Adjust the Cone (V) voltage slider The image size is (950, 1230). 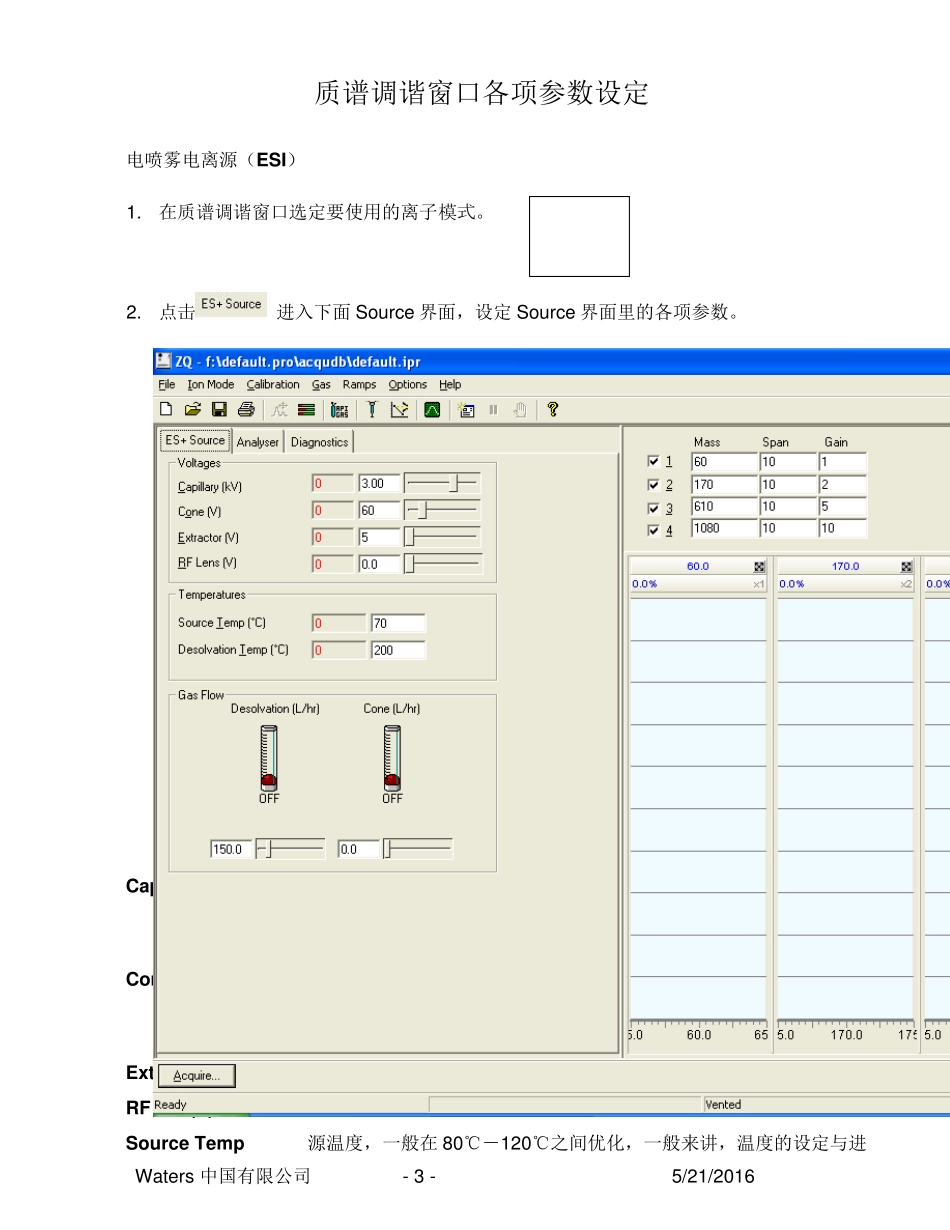point(442,510)
